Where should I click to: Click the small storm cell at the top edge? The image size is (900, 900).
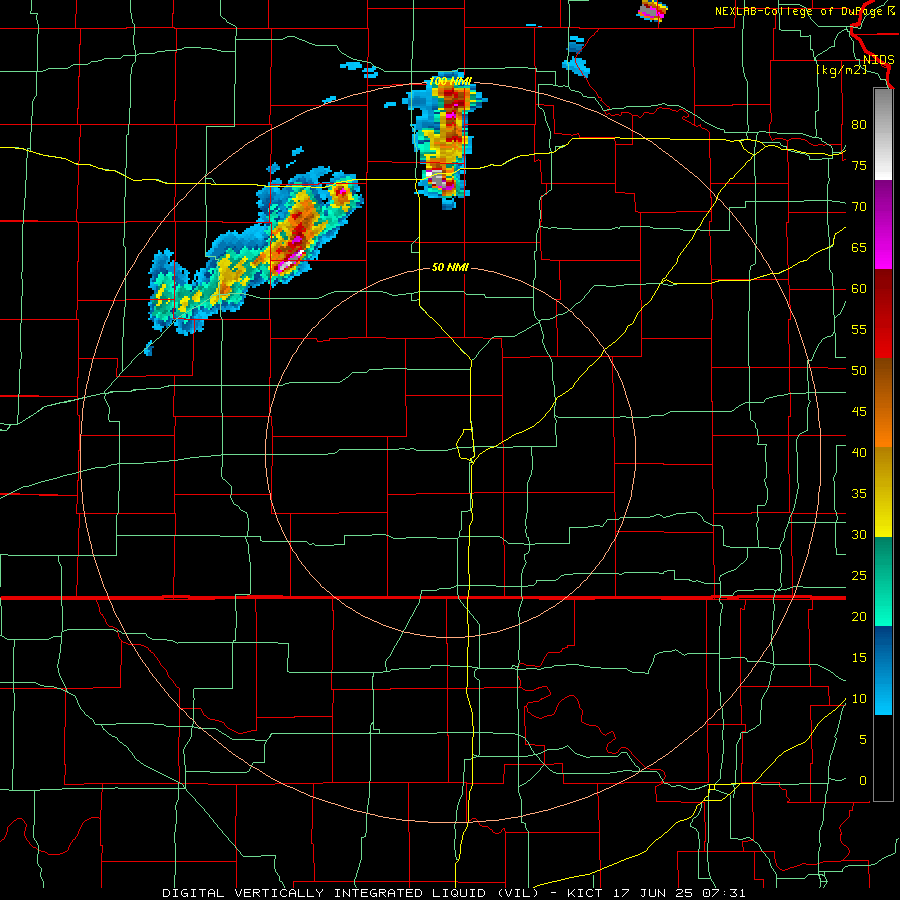[x=653, y=10]
